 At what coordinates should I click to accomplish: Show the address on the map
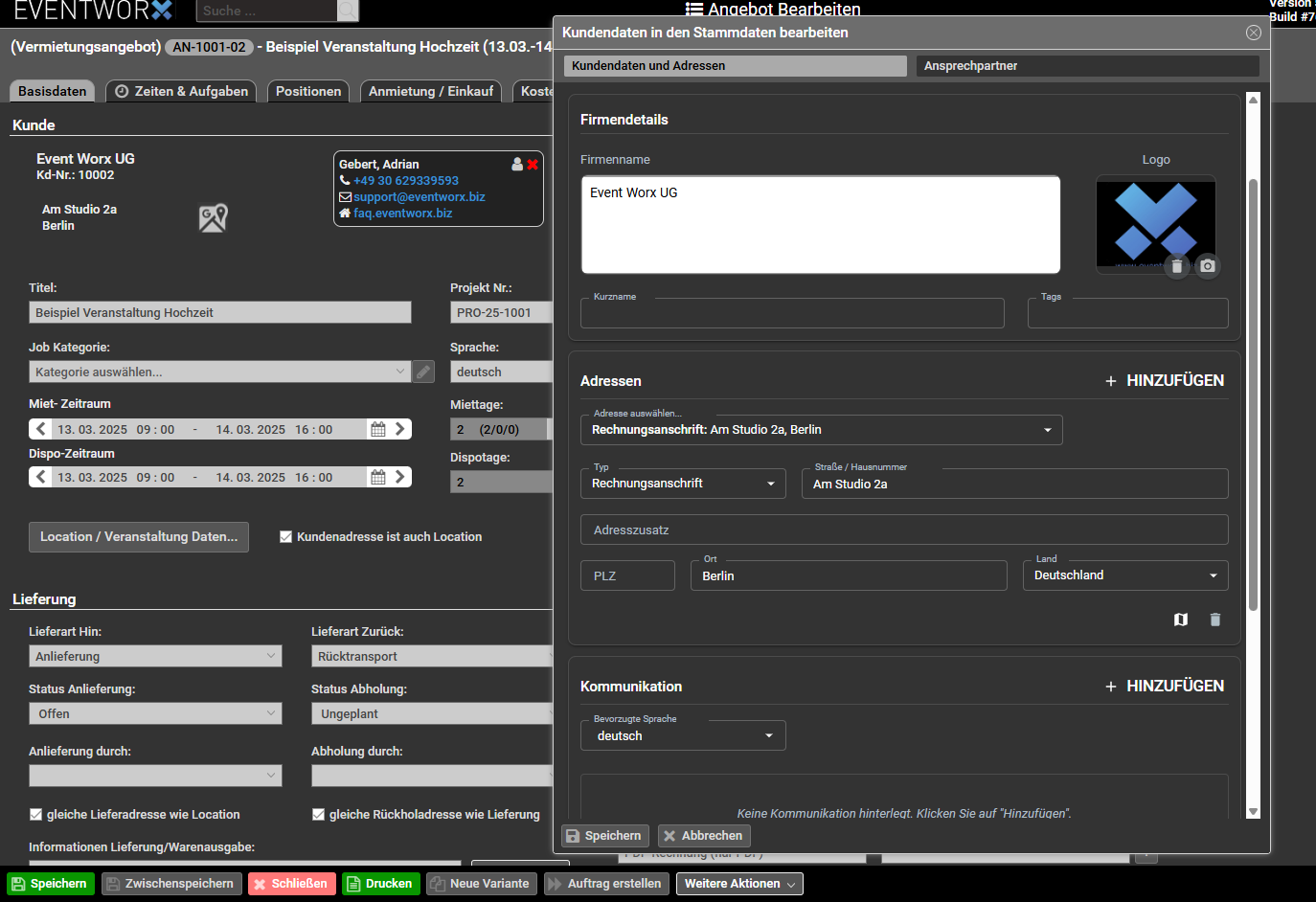[x=1181, y=620]
